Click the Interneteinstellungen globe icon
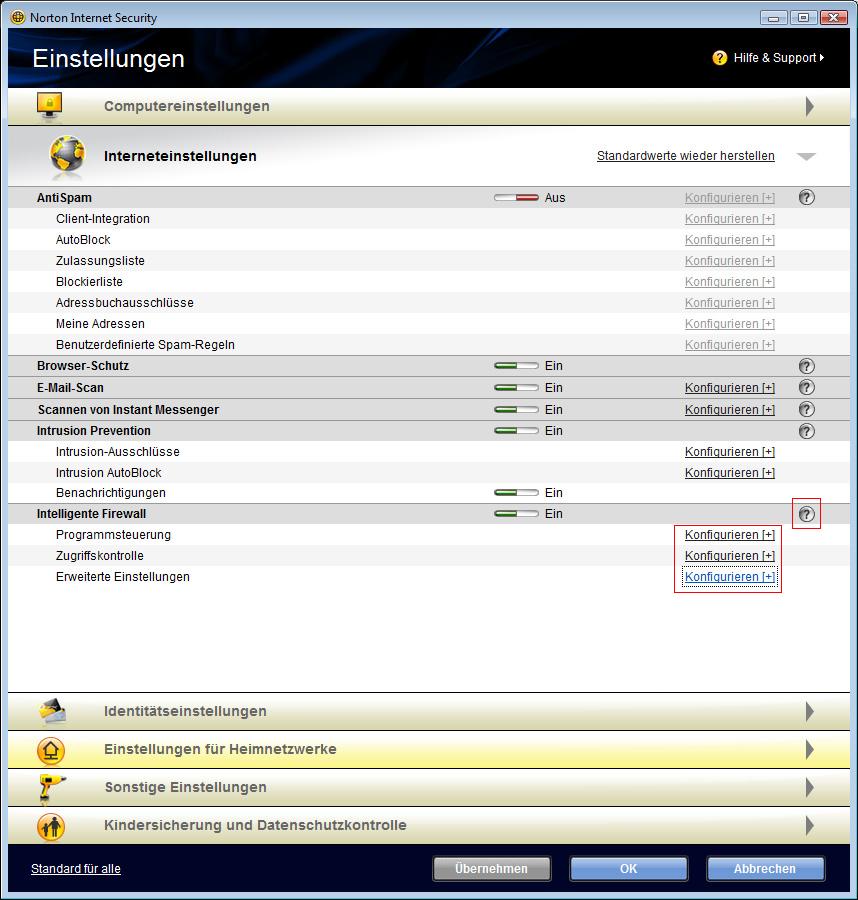 click(x=67, y=155)
